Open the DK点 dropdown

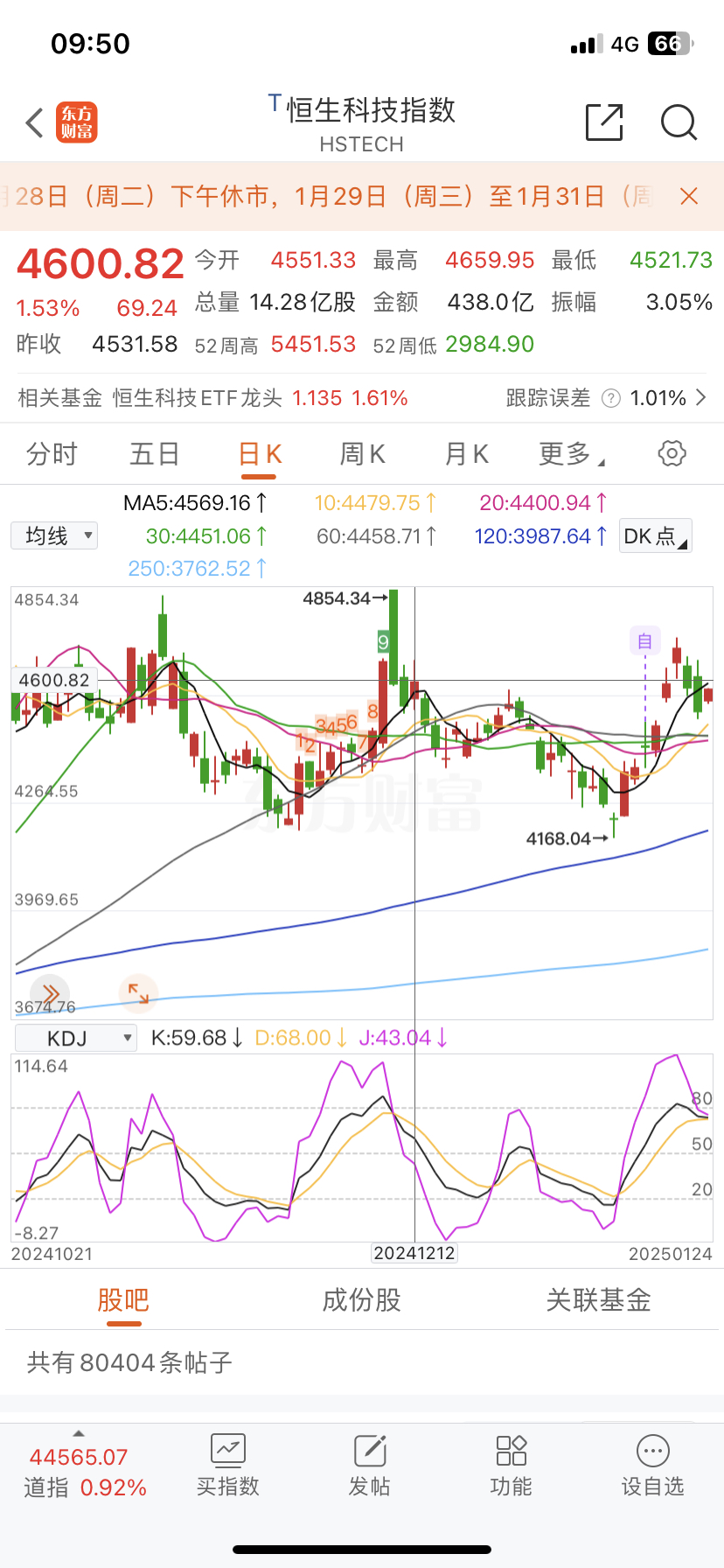[655, 535]
